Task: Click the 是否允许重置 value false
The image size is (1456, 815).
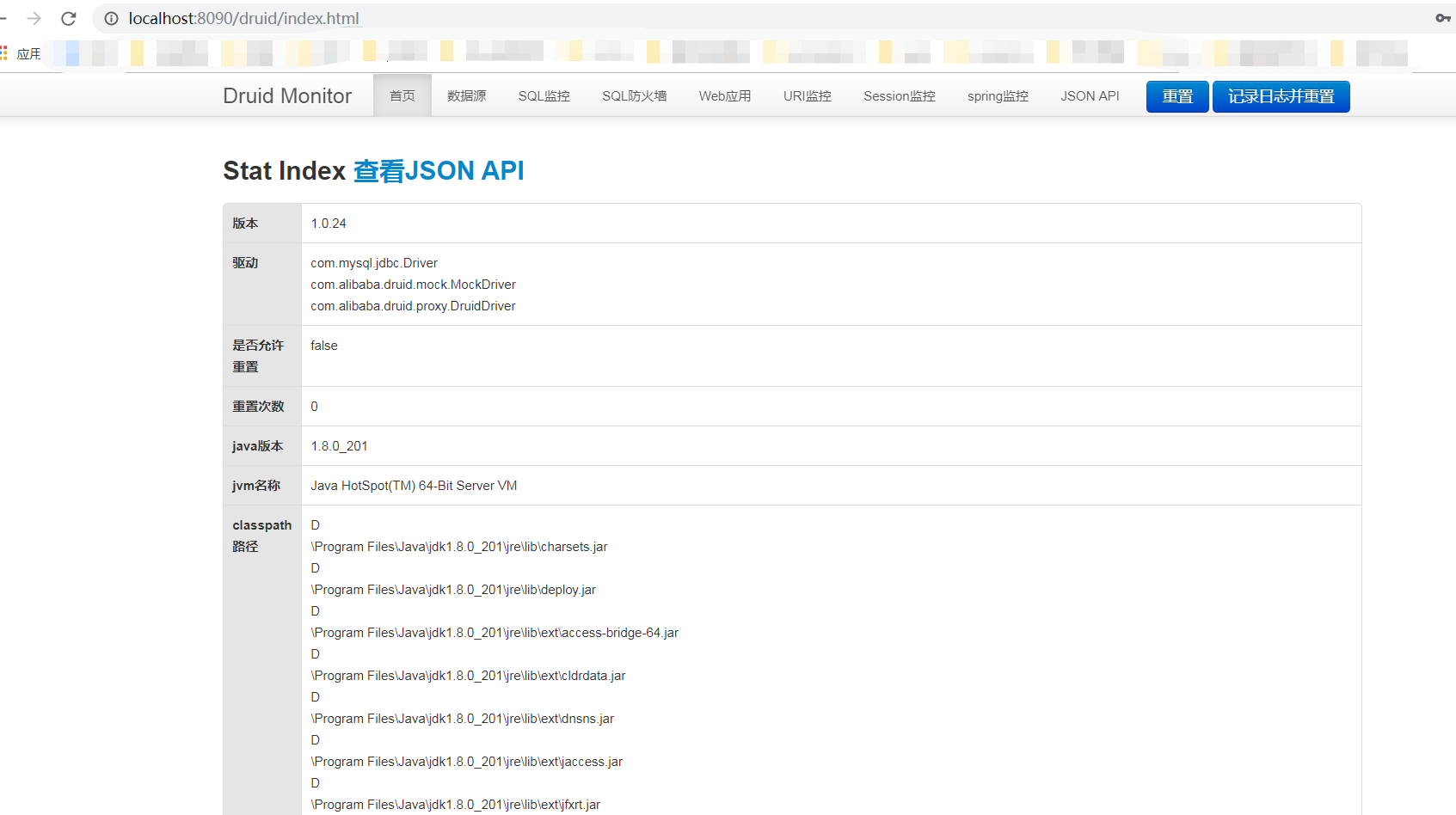Action: coord(324,346)
